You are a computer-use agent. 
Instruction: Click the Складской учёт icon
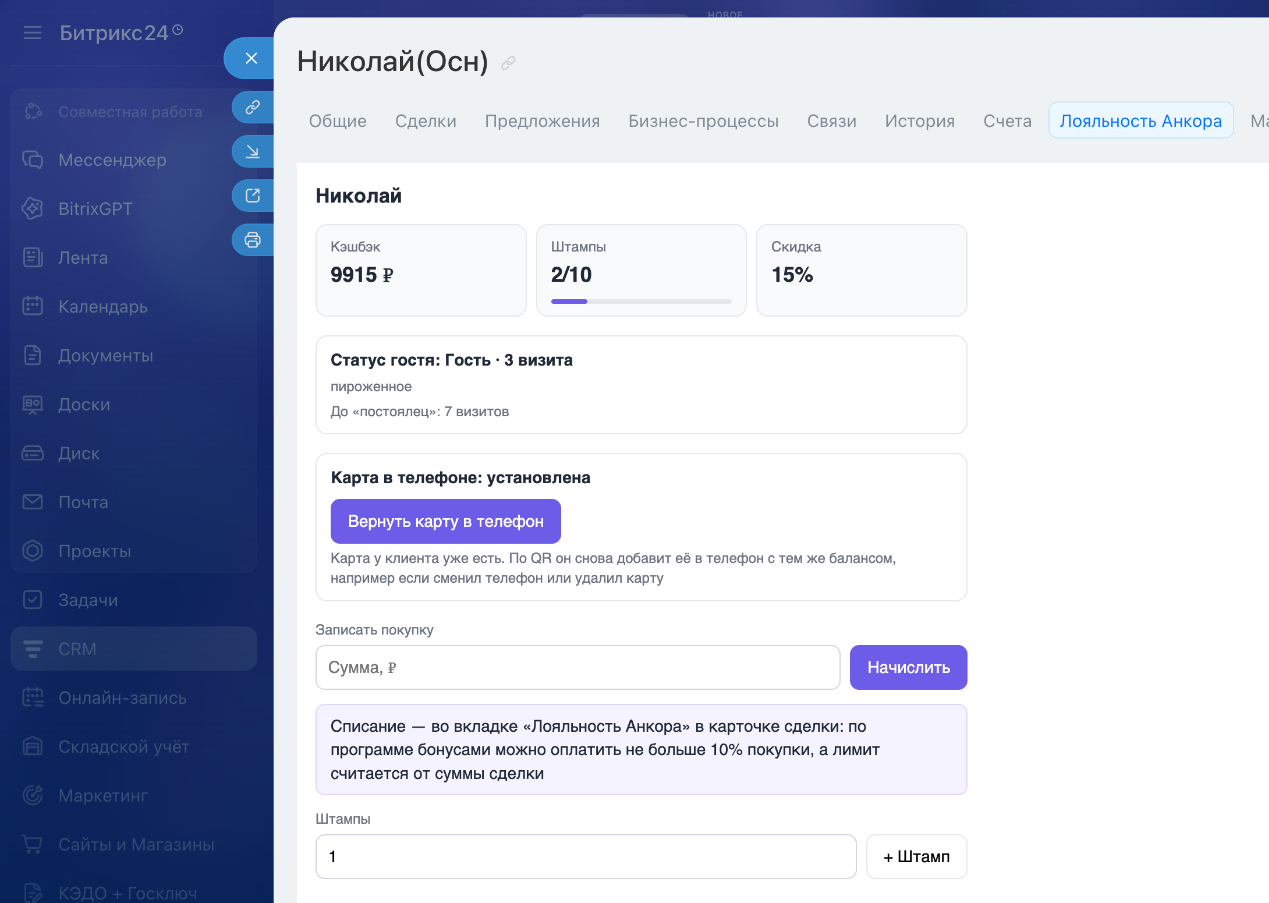click(33, 747)
